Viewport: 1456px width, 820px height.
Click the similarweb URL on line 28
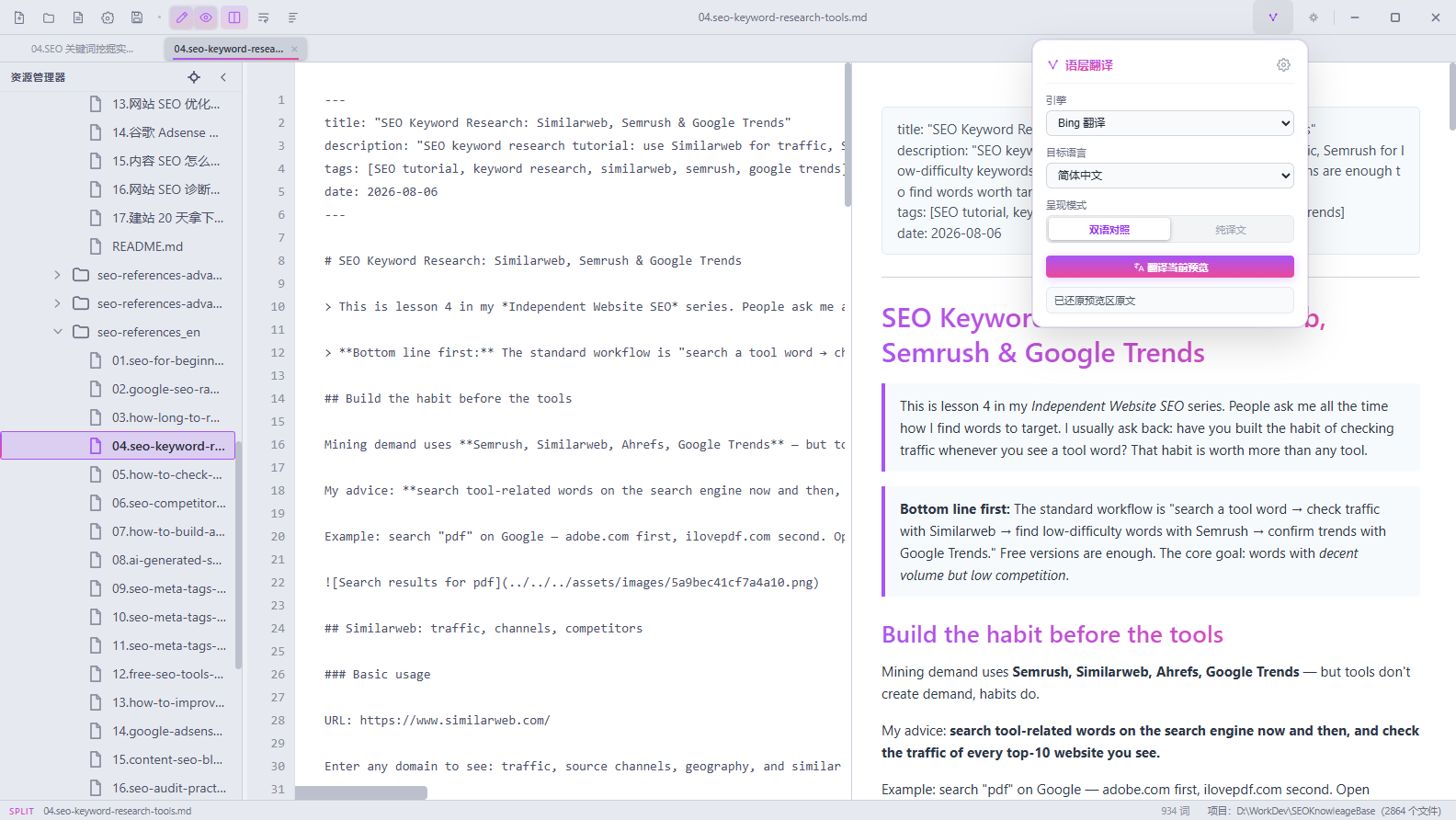[x=455, y=721]
